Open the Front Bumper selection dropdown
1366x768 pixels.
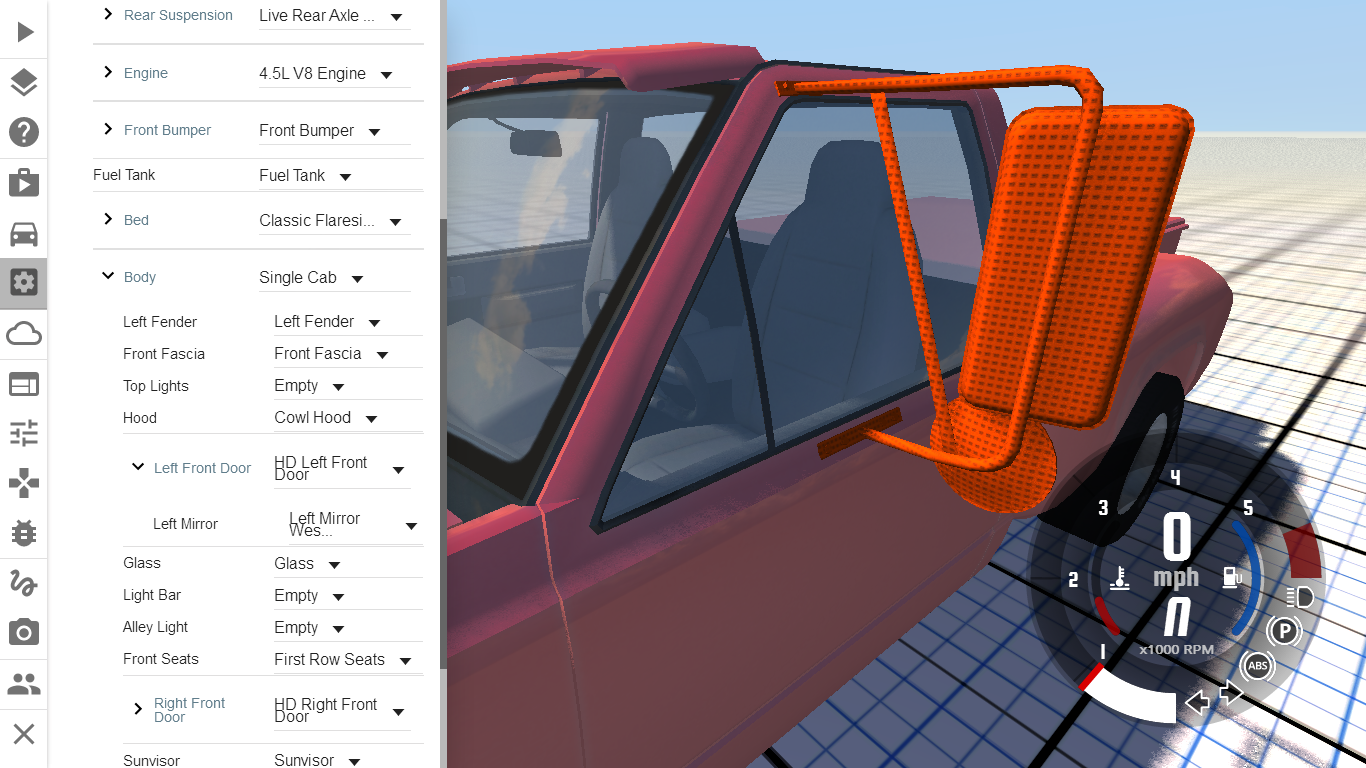tap(334, 131)
